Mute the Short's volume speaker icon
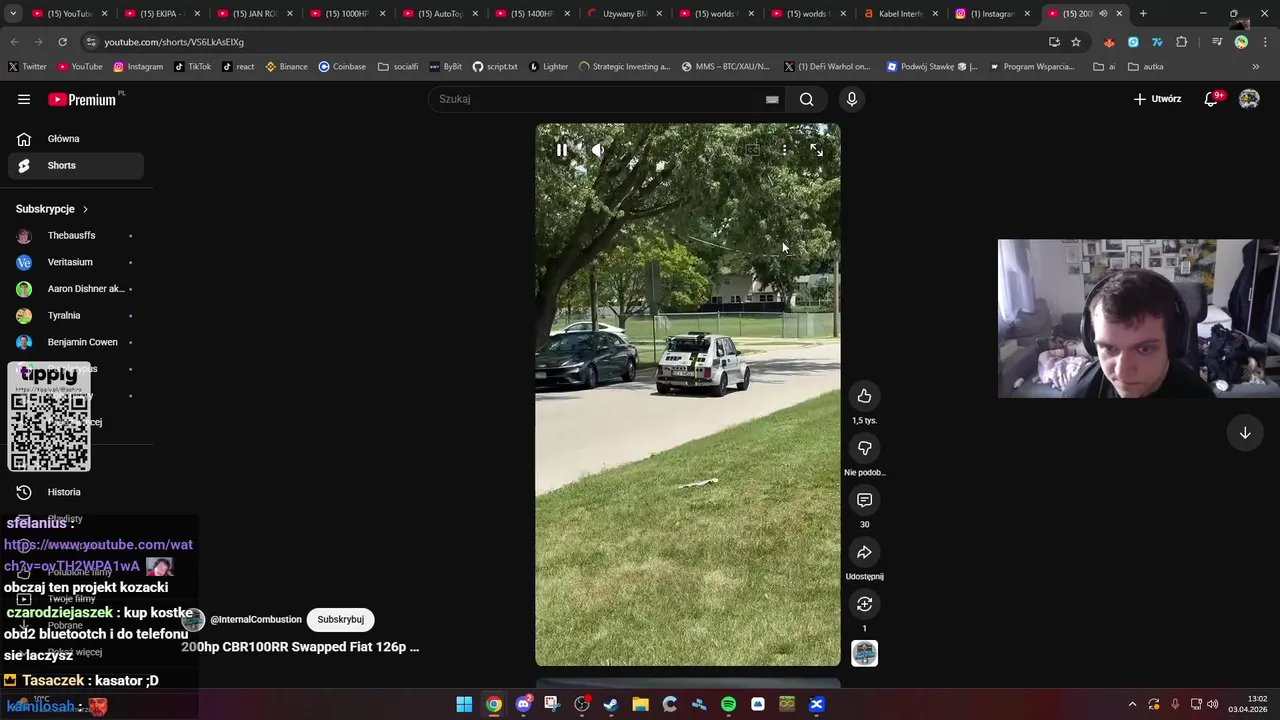Screen dimensions: 1280x720 coord(597,150)
